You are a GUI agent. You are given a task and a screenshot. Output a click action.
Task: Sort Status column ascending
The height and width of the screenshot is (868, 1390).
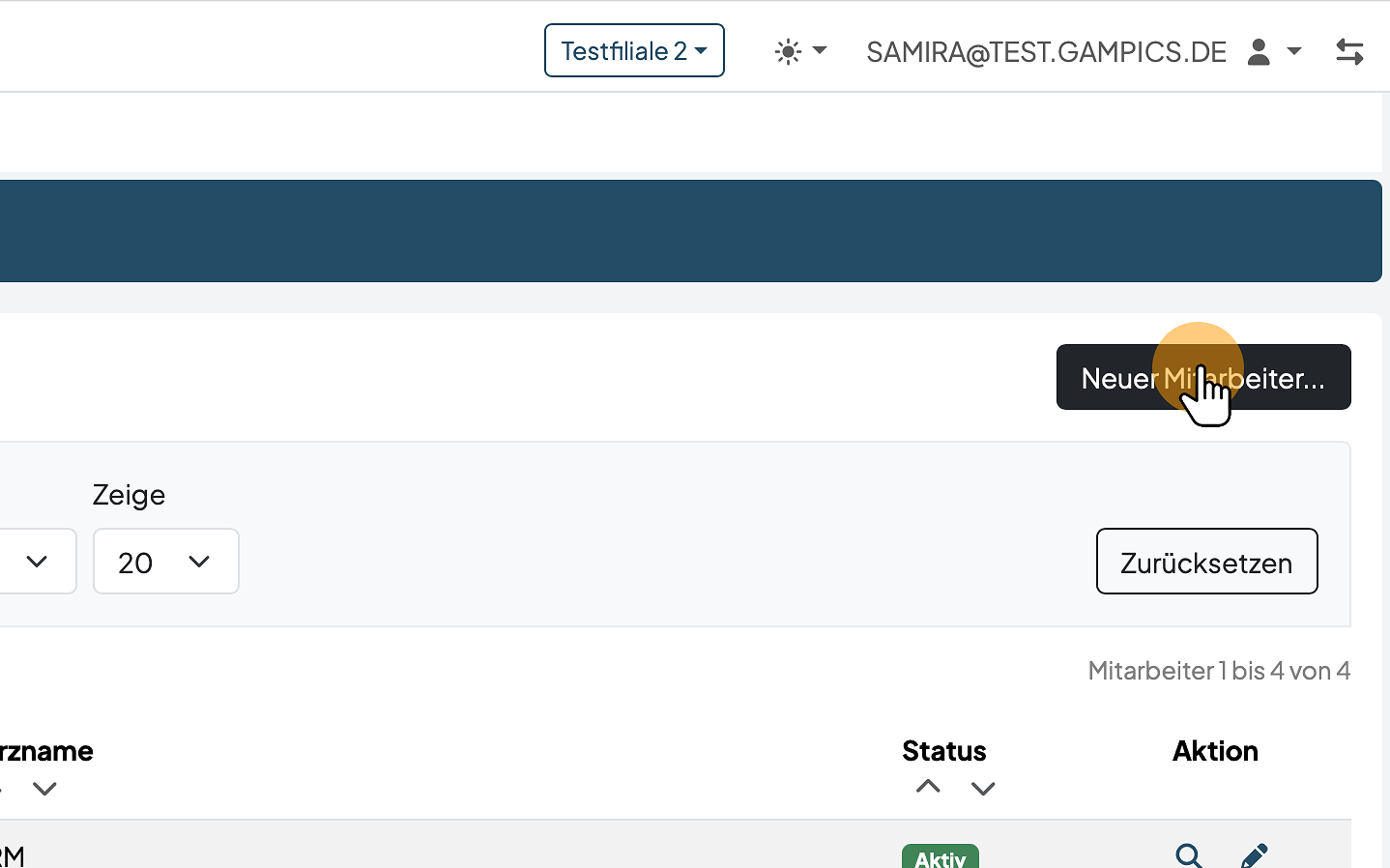(928, 787)
